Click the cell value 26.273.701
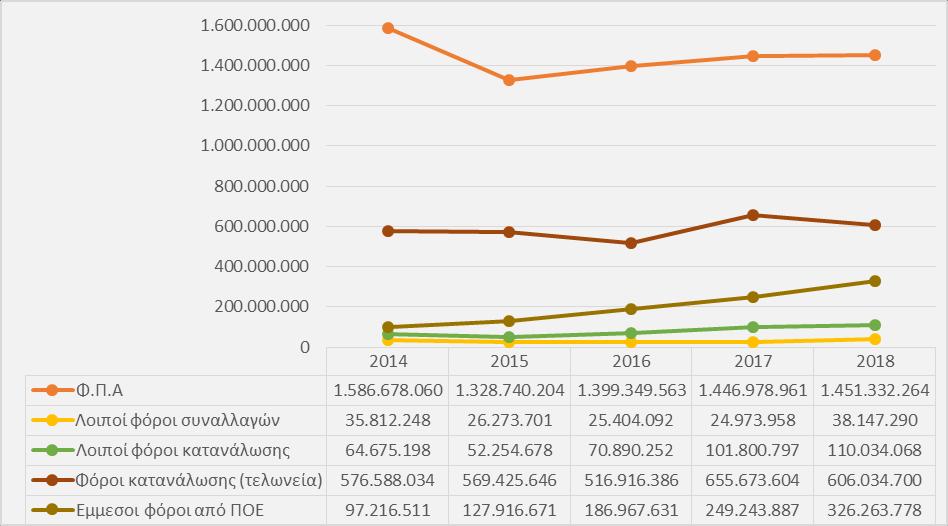Image resolution: width=948 pixels, height=526 pixels. pos(510,420)
